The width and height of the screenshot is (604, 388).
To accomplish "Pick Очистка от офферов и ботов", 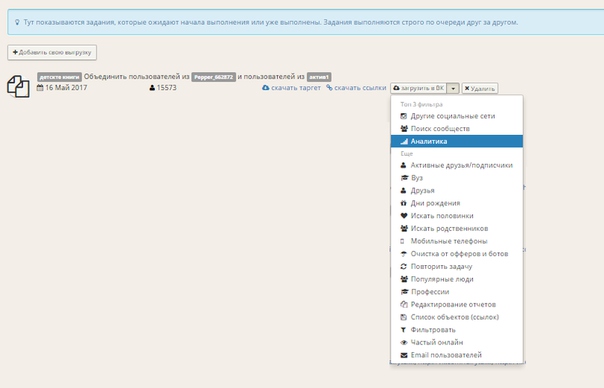I will coord(457,254).
